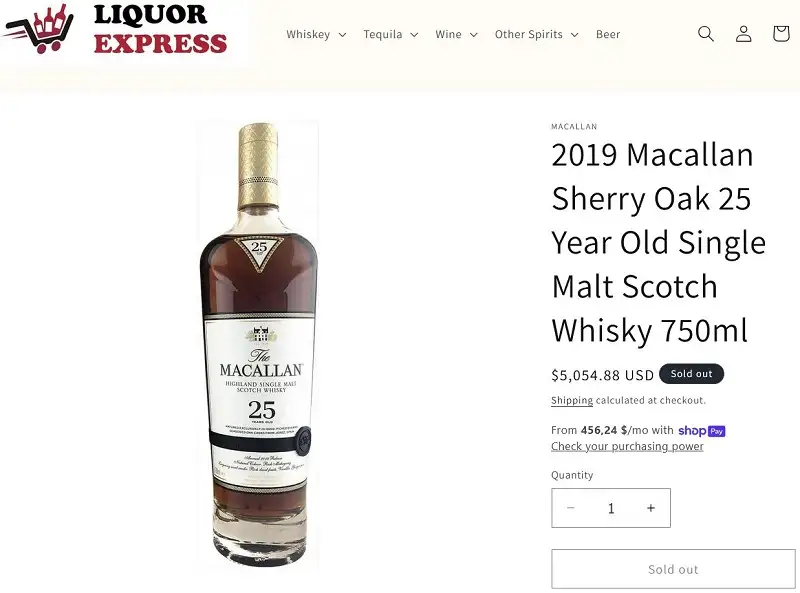
Task: Select Beer in the navigation menu
Action: [x=607, y=33]
